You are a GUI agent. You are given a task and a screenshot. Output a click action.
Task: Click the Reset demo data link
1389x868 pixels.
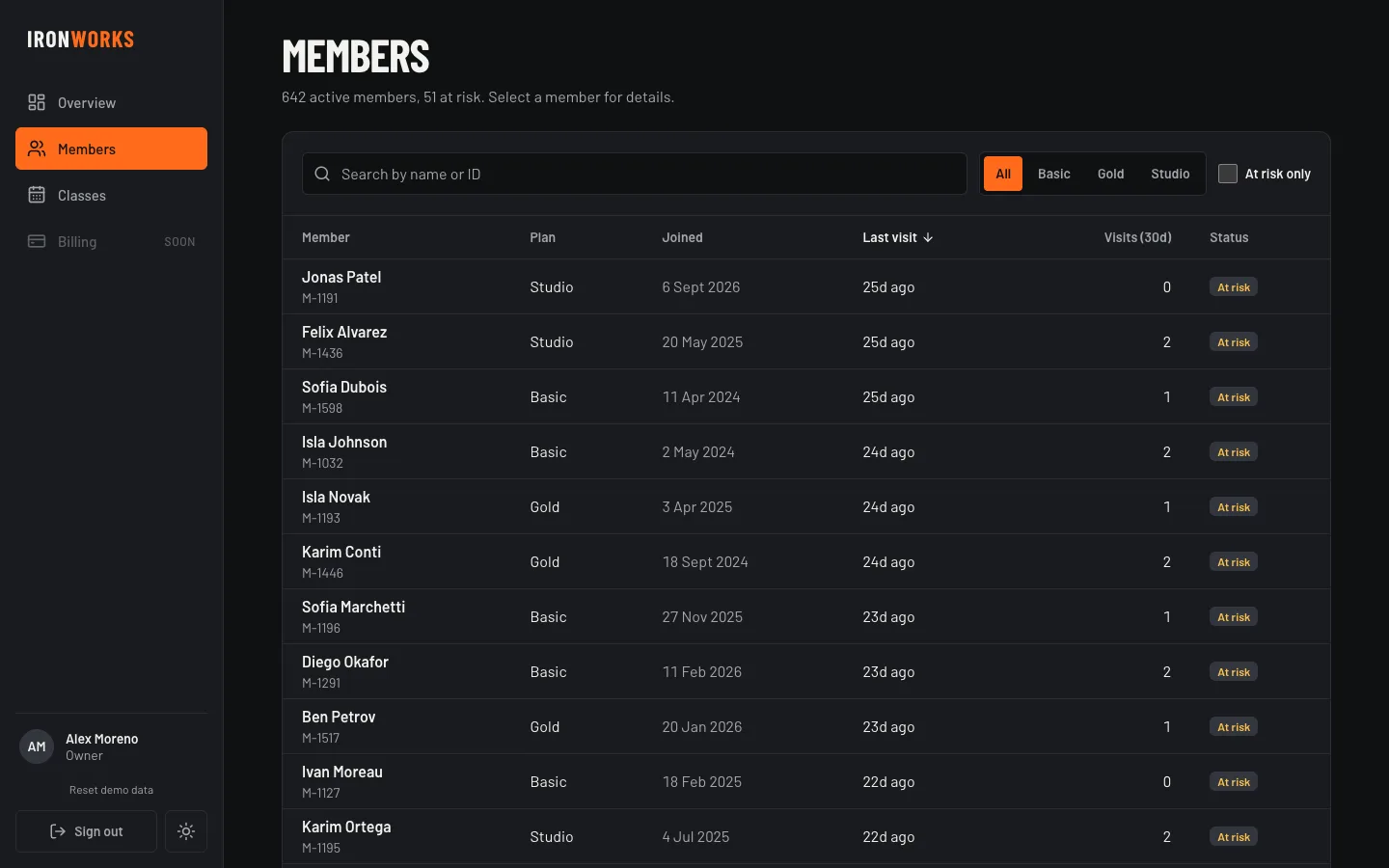111,790
